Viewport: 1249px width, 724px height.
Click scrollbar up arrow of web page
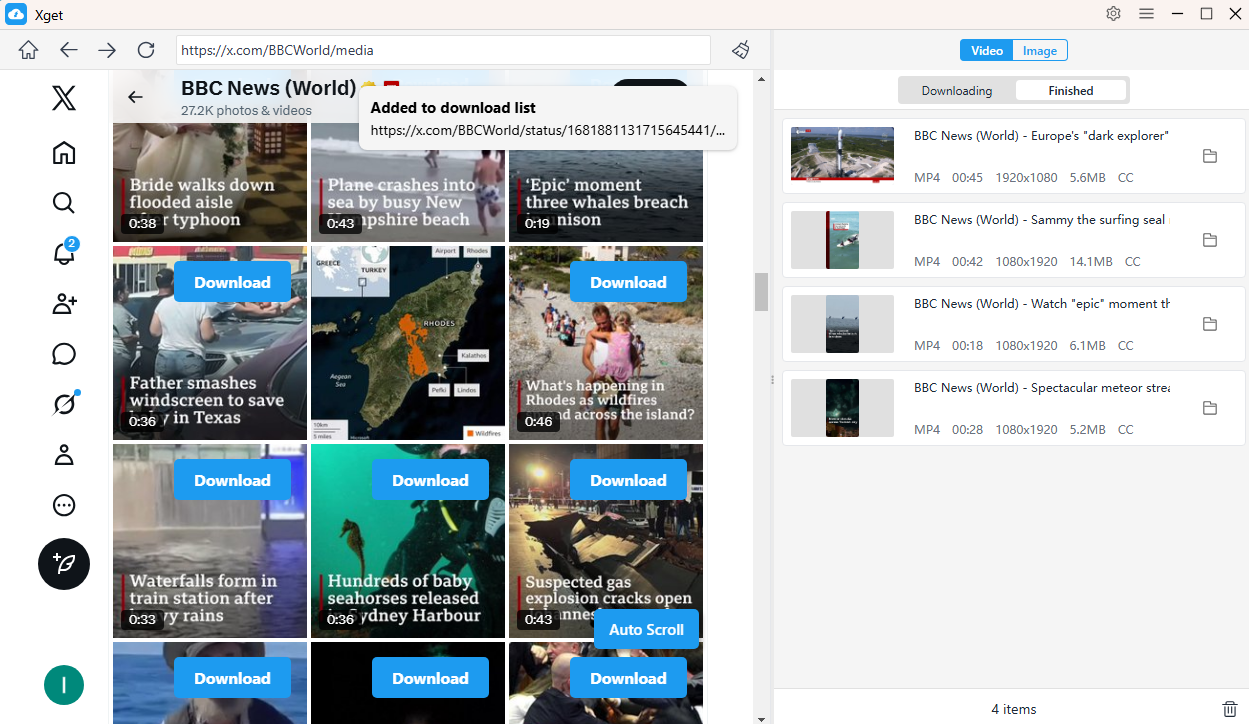[761, 78]
